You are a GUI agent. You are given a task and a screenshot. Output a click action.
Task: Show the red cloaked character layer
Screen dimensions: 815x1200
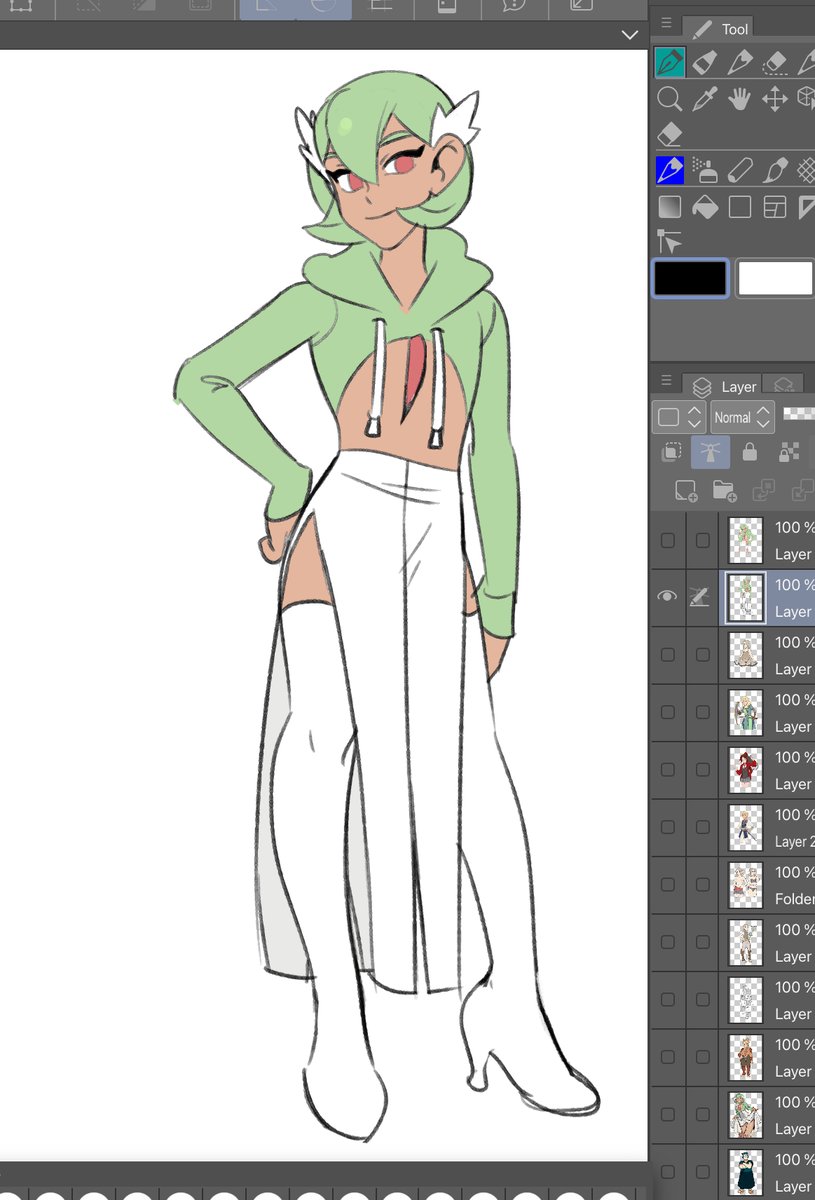[x=667, y=770]
